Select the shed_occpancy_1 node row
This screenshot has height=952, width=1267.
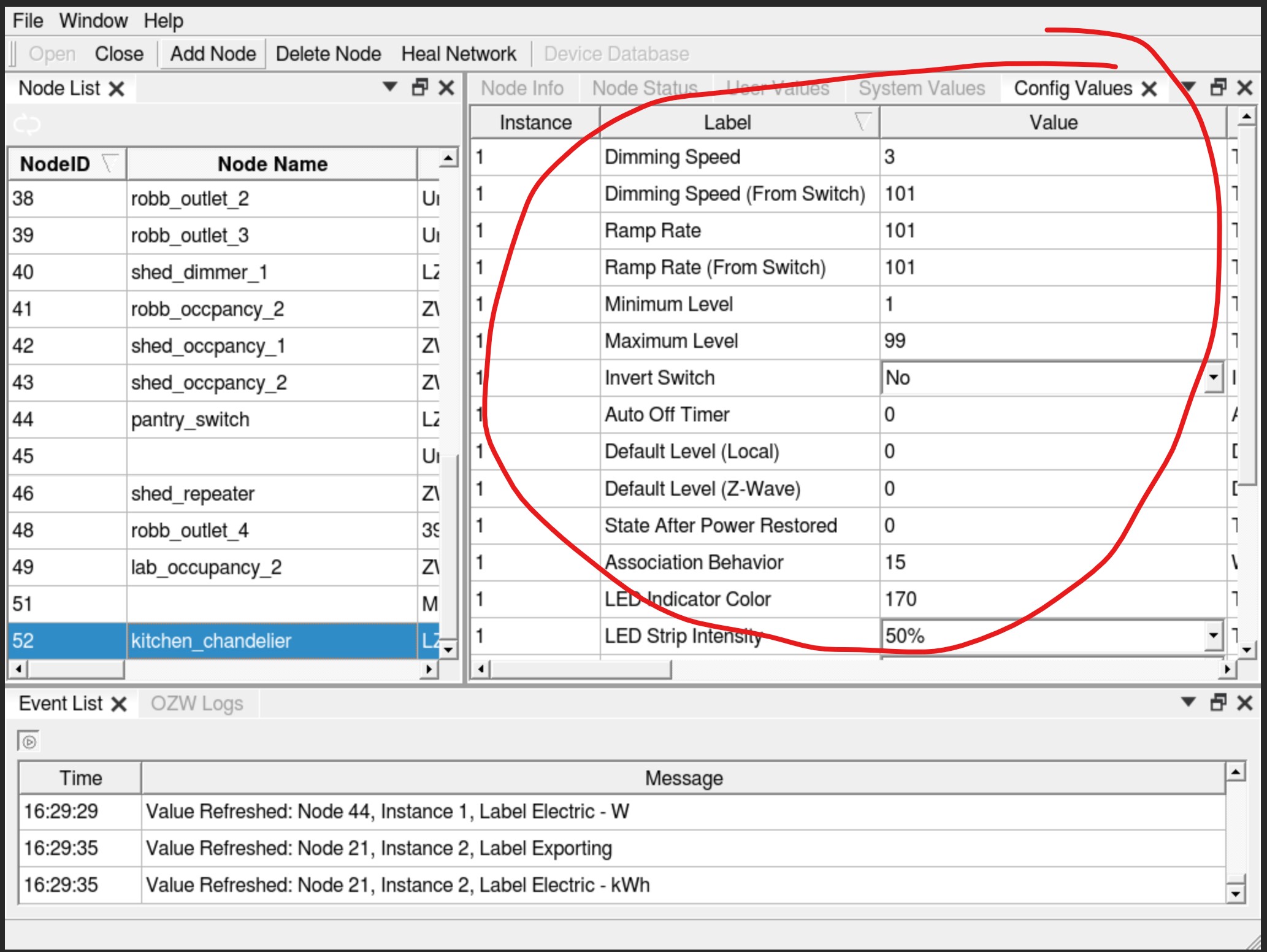224,346
